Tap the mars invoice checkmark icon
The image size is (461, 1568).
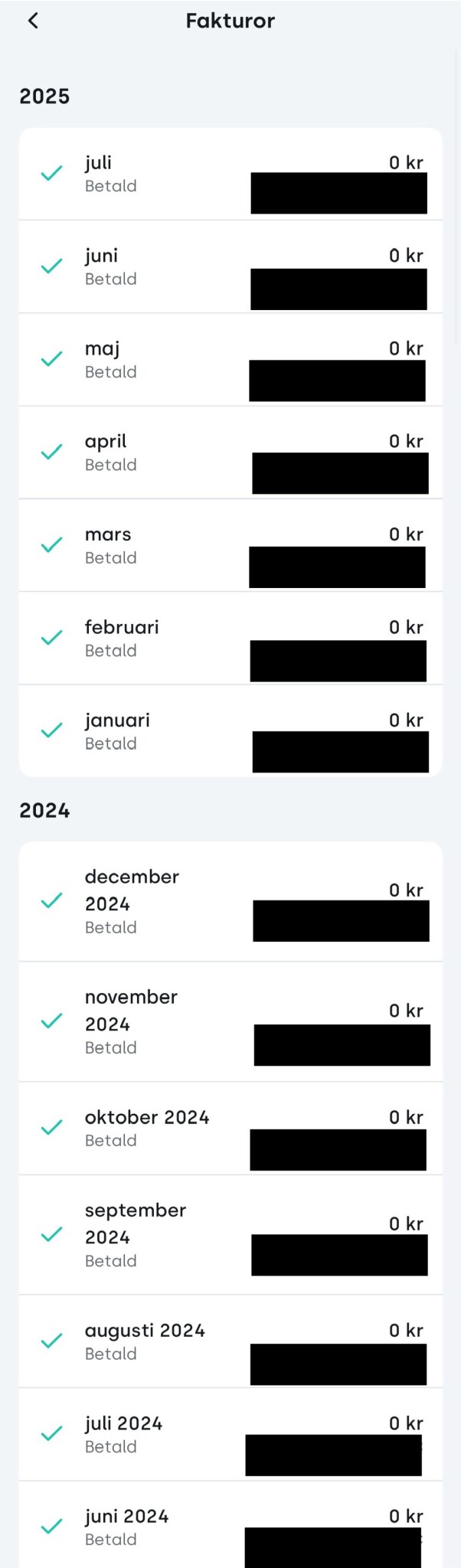point(51,545)
